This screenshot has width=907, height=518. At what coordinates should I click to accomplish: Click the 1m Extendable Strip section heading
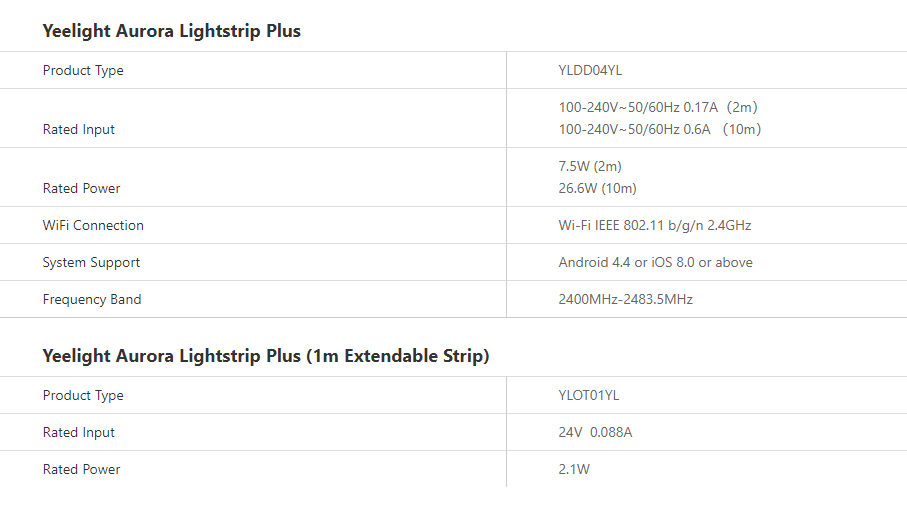click(266, 356)
